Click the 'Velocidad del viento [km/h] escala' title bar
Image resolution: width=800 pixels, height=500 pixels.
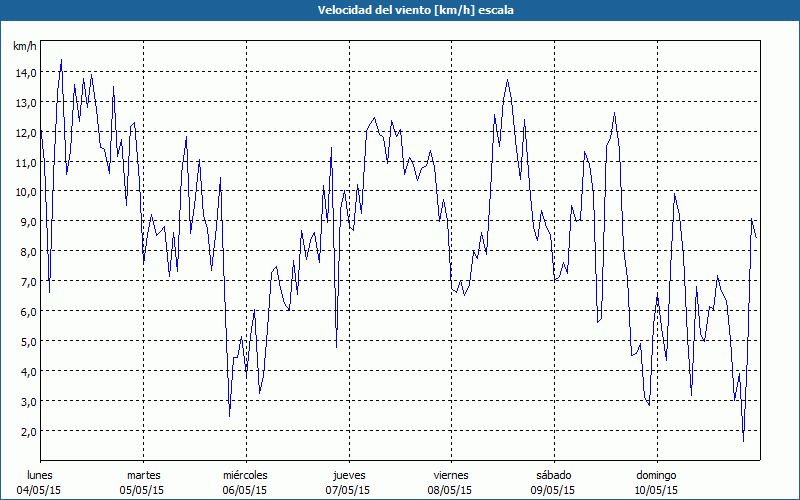click(400, 10)
